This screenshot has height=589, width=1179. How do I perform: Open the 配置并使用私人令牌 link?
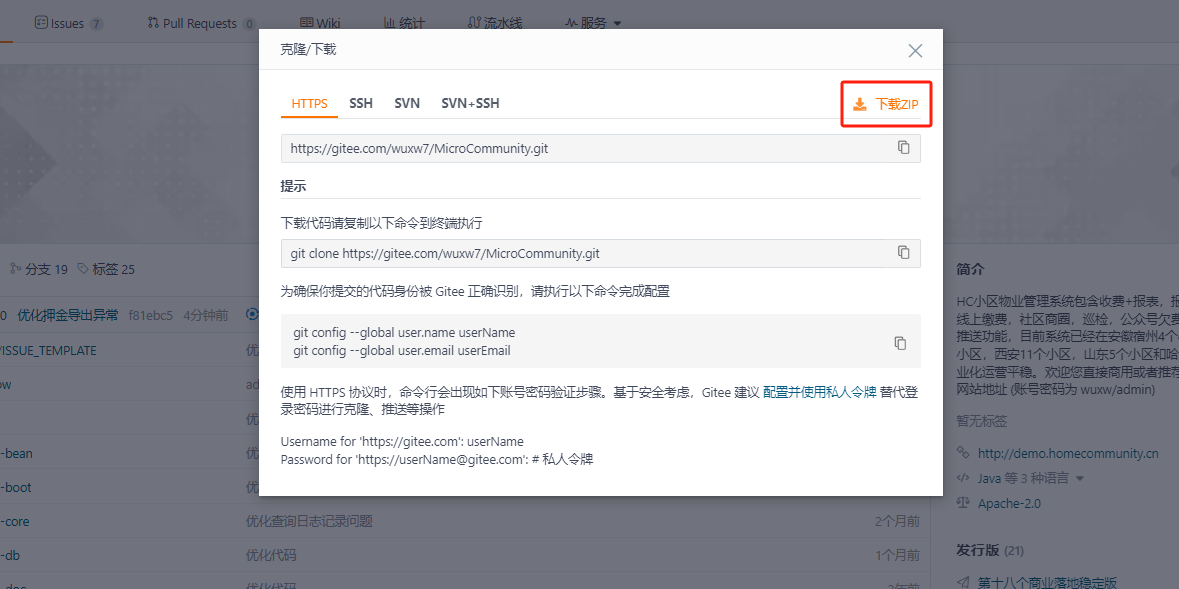point(820,392)
